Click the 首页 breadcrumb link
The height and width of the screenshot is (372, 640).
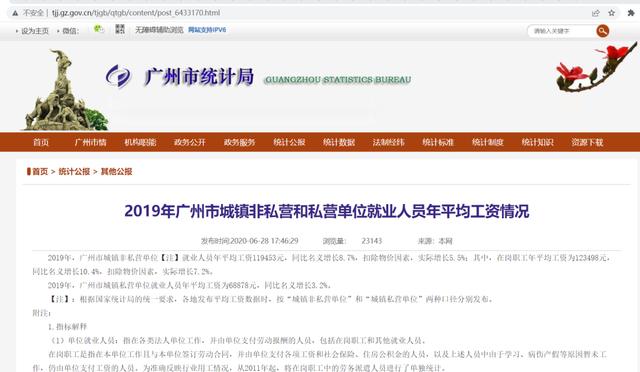(x=40, y=172)
